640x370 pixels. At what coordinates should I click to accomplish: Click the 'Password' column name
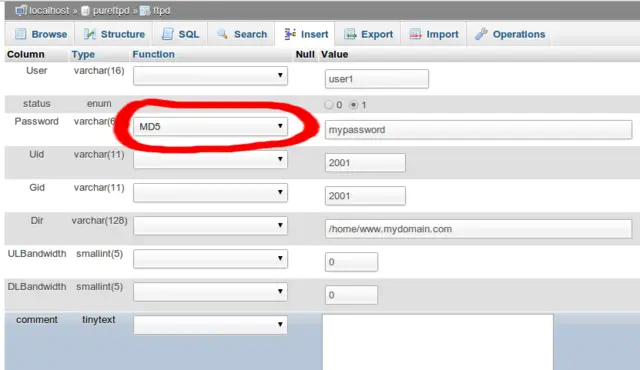(36, 122)
